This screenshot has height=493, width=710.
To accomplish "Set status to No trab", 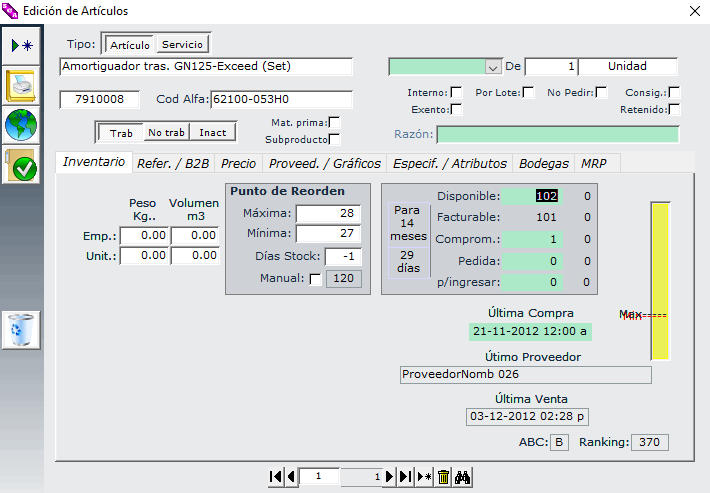I will point(165,133).
